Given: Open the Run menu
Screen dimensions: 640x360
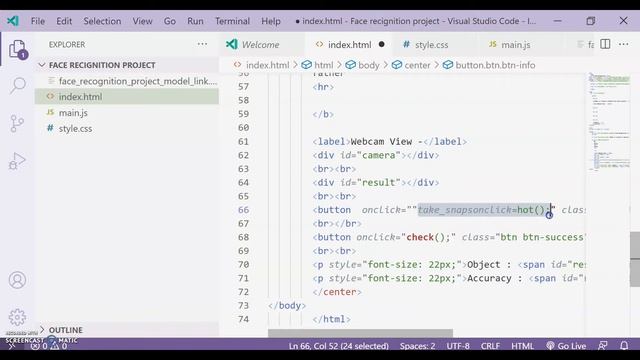Looking at the screenshot, I should pyautogui.click(x=195, y=21).
